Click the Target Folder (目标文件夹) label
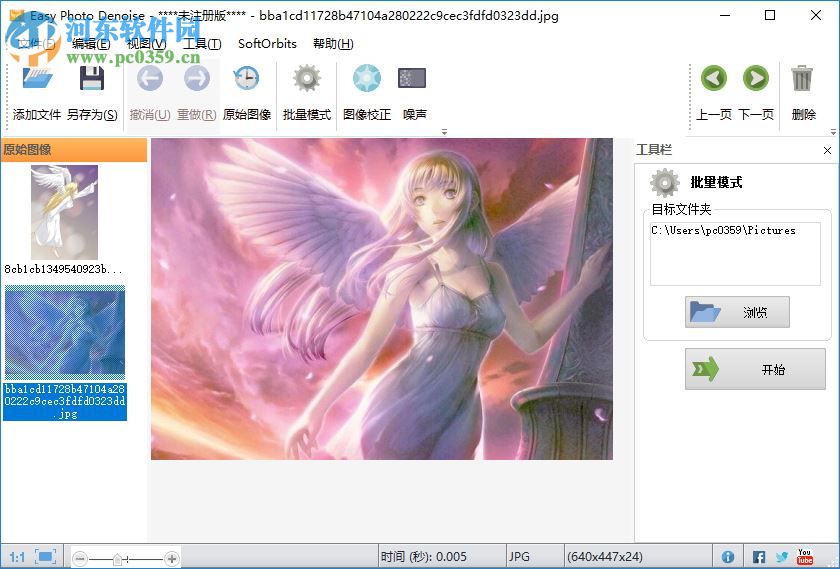The image size is (840, 569). (681, 209)
